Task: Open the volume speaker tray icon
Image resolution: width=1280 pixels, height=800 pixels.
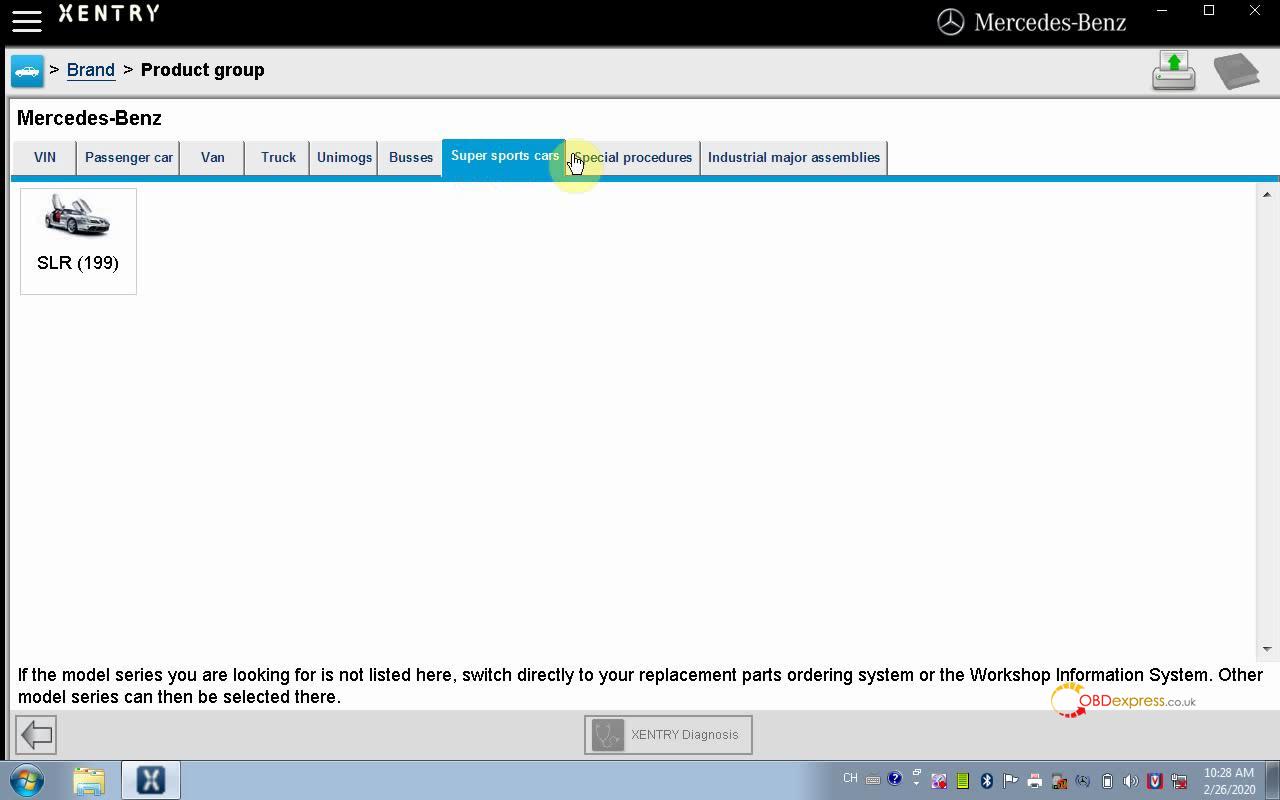Action: tap(1130, 781)
